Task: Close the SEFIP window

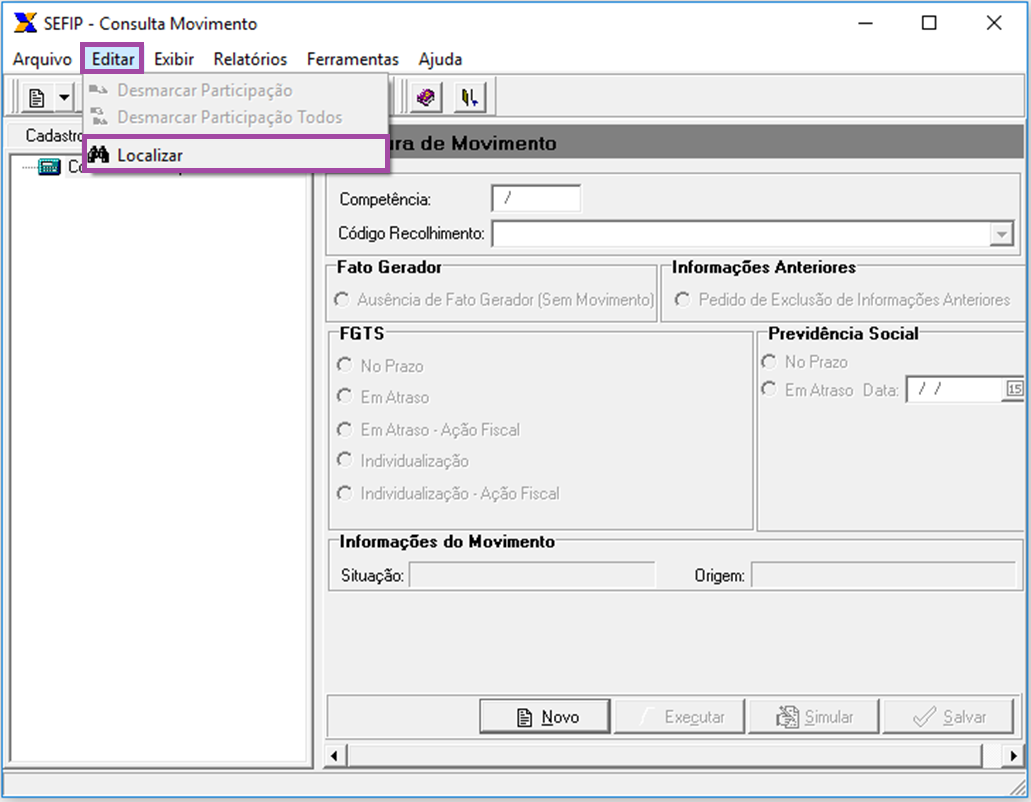Action: 994,23
